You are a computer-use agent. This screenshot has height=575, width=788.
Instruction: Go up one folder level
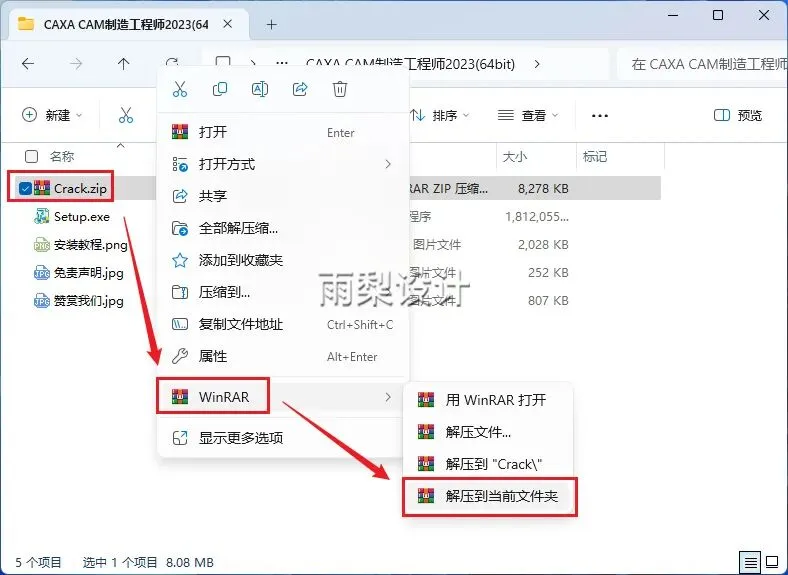[124, 64]
